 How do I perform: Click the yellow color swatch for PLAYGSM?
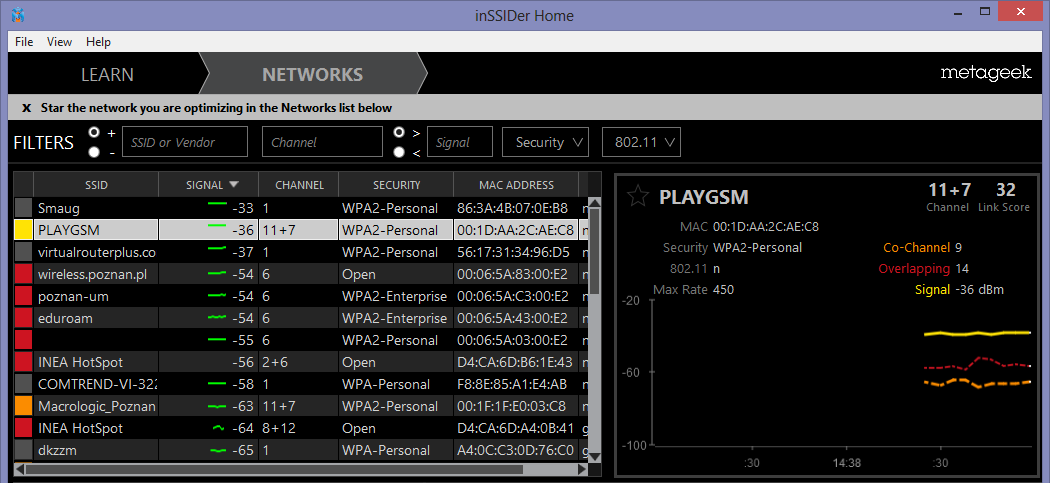tap(23, 230)
